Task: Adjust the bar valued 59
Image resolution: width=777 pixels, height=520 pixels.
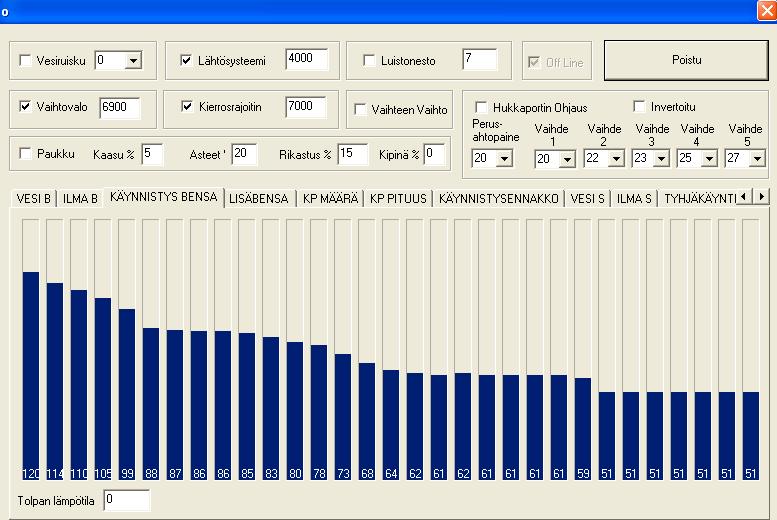Action: [x=583, y=349]
